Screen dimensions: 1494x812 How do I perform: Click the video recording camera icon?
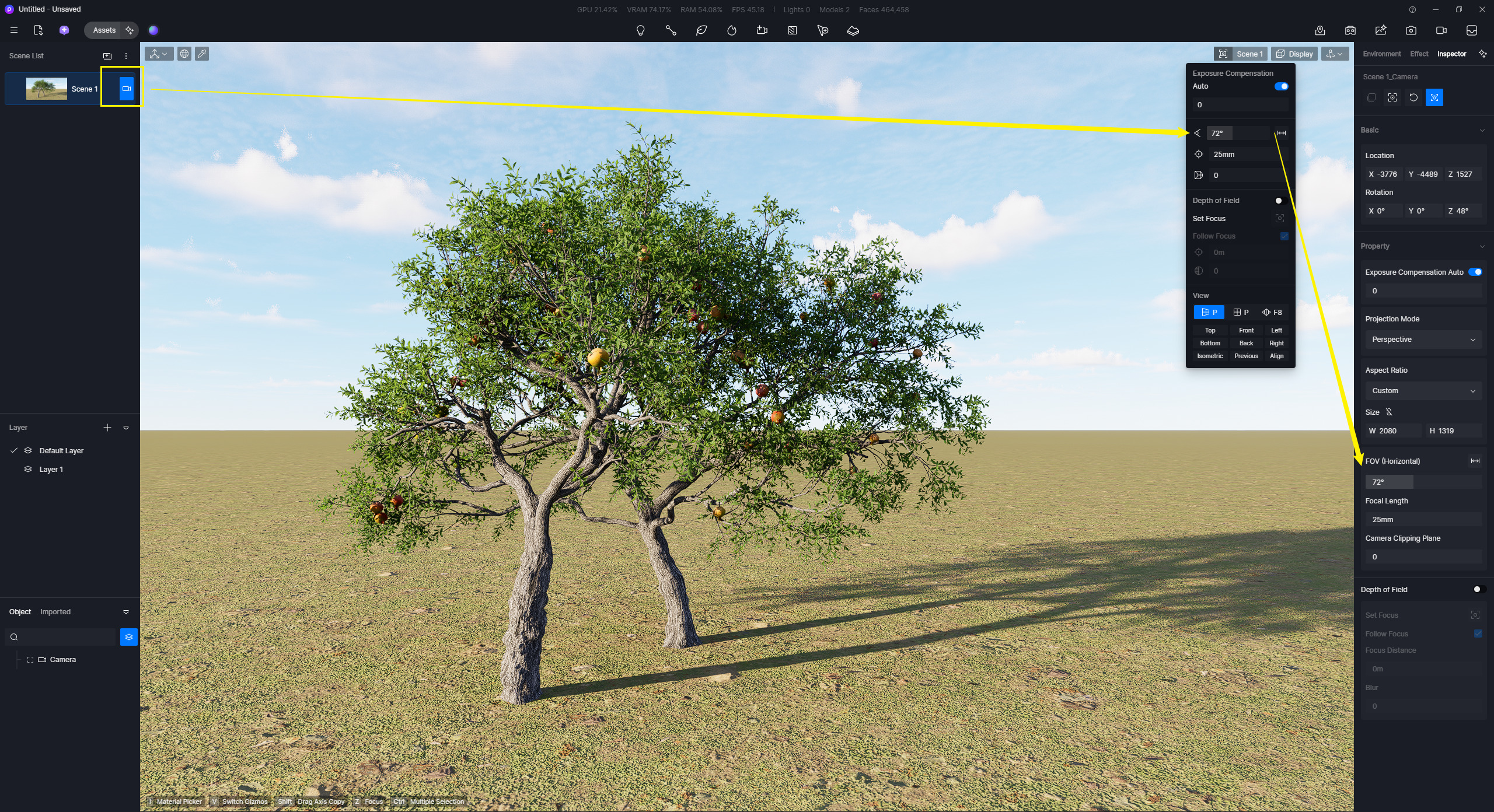coord(1441,30)
